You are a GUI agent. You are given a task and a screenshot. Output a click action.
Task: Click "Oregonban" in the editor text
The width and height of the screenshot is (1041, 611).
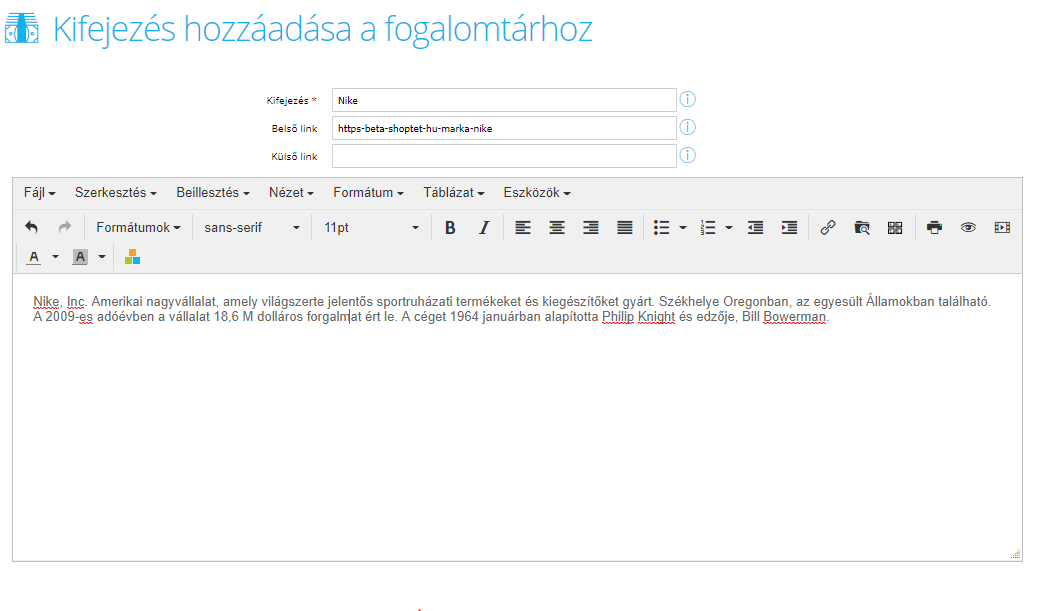756,302
